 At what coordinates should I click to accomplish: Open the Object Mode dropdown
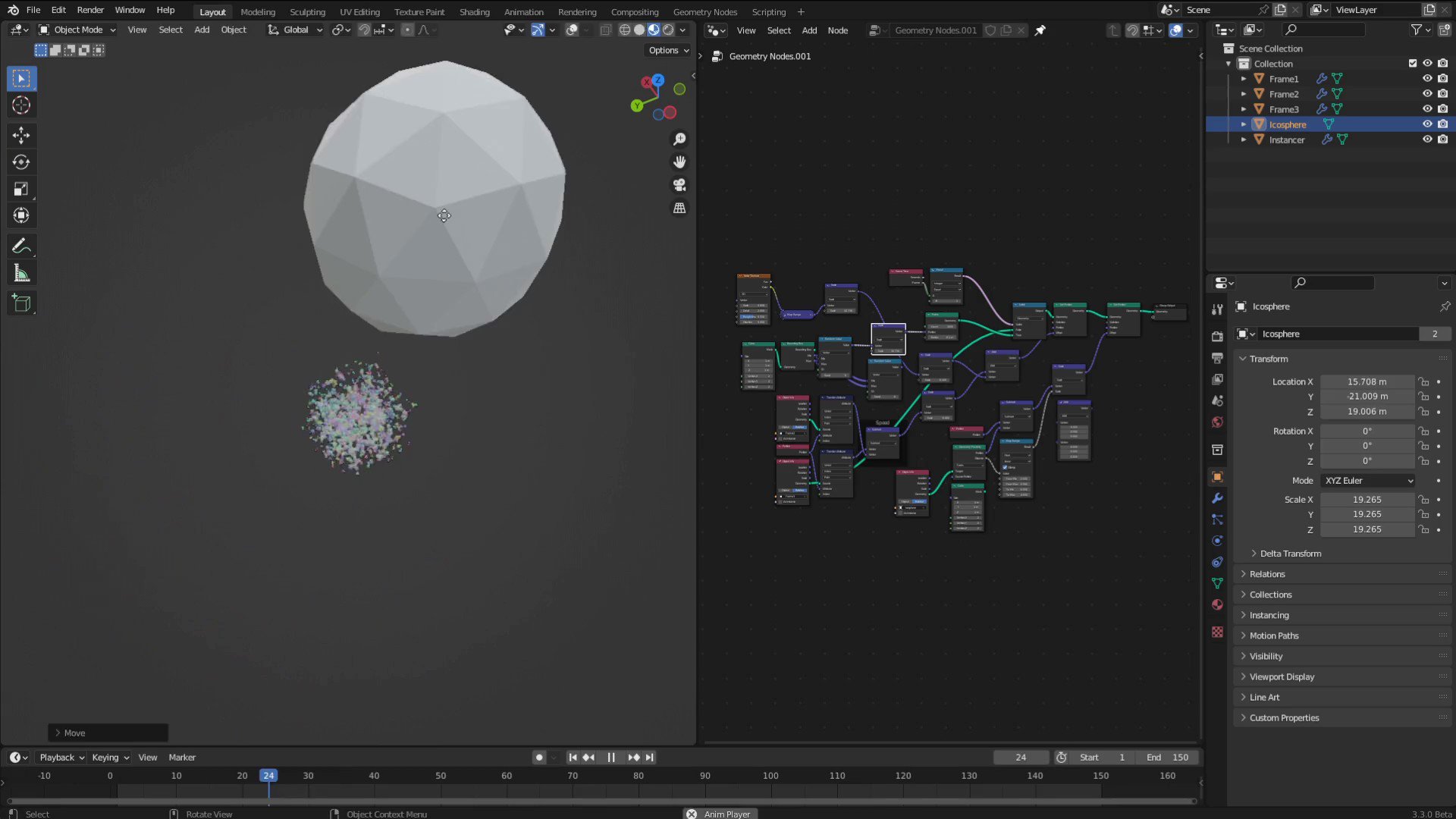(77, 30)
